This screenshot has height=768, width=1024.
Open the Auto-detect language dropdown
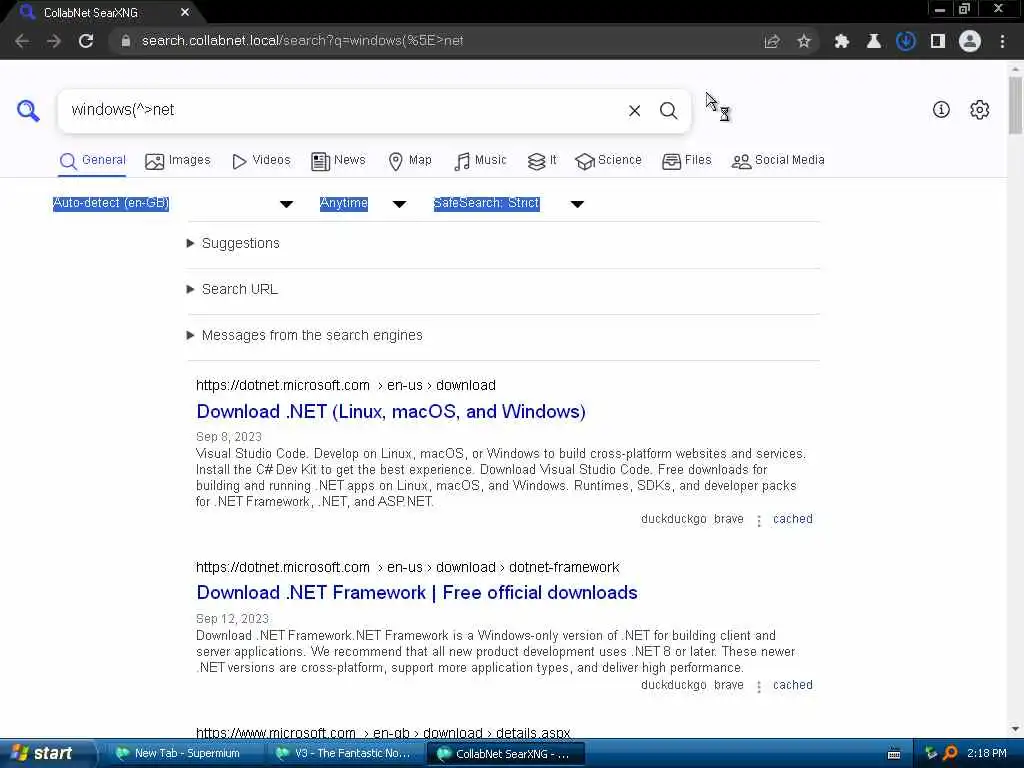click(x=173, y=204)
